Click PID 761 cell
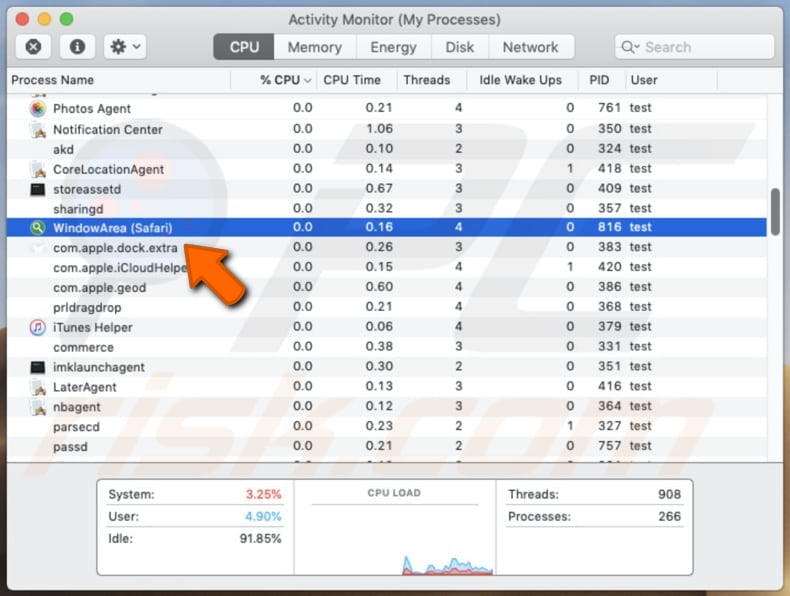The width and height of the screenshot is (790, 596). [609, 108]
